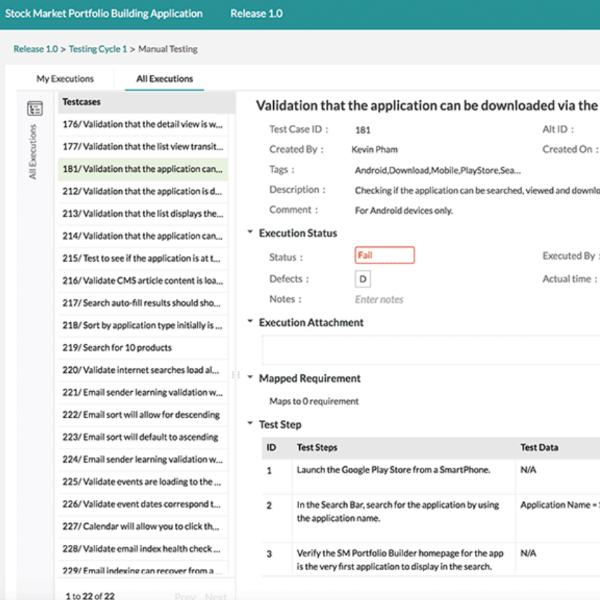The width and height of the screenshot is (600, 600).
Task: Click Test Case ID value 181
Action: (x=362, y=130)
